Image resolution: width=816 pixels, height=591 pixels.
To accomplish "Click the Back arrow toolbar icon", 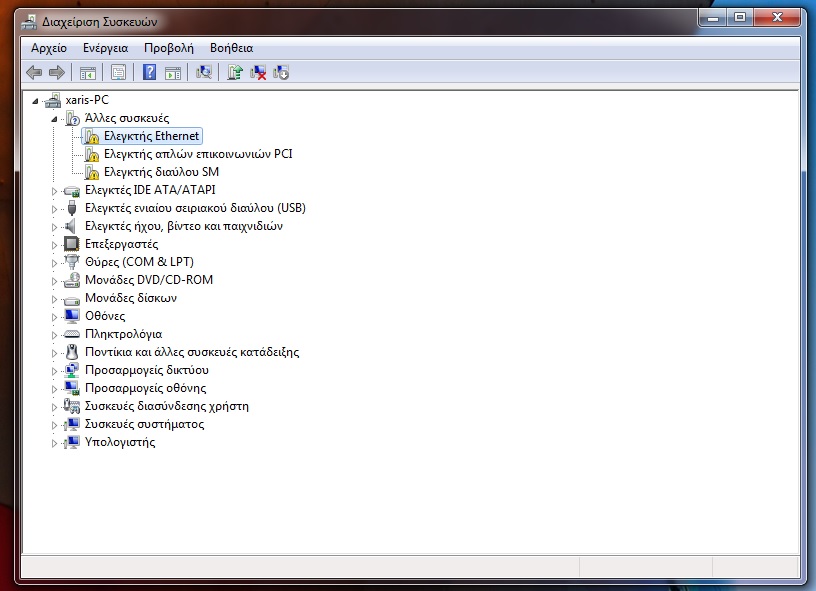I will pos(34,72).
